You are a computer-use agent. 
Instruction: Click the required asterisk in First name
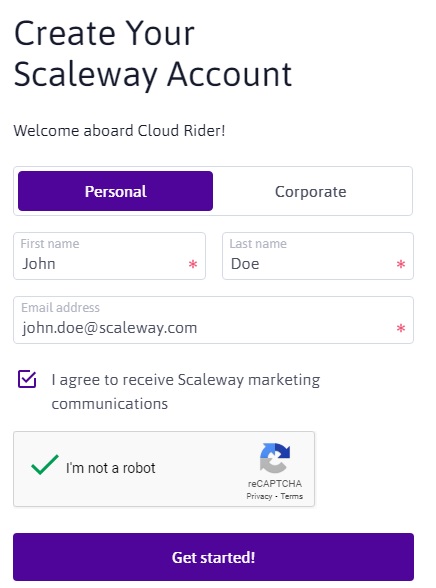coord(193,264)
